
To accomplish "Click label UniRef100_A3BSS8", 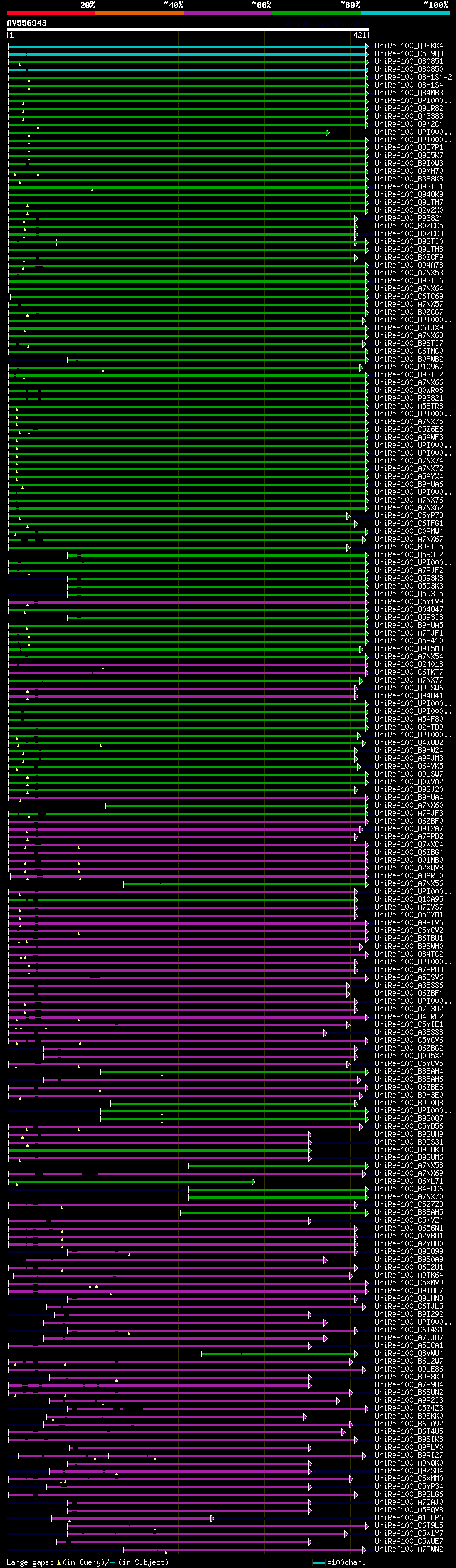I will [x=409, y=1032].
